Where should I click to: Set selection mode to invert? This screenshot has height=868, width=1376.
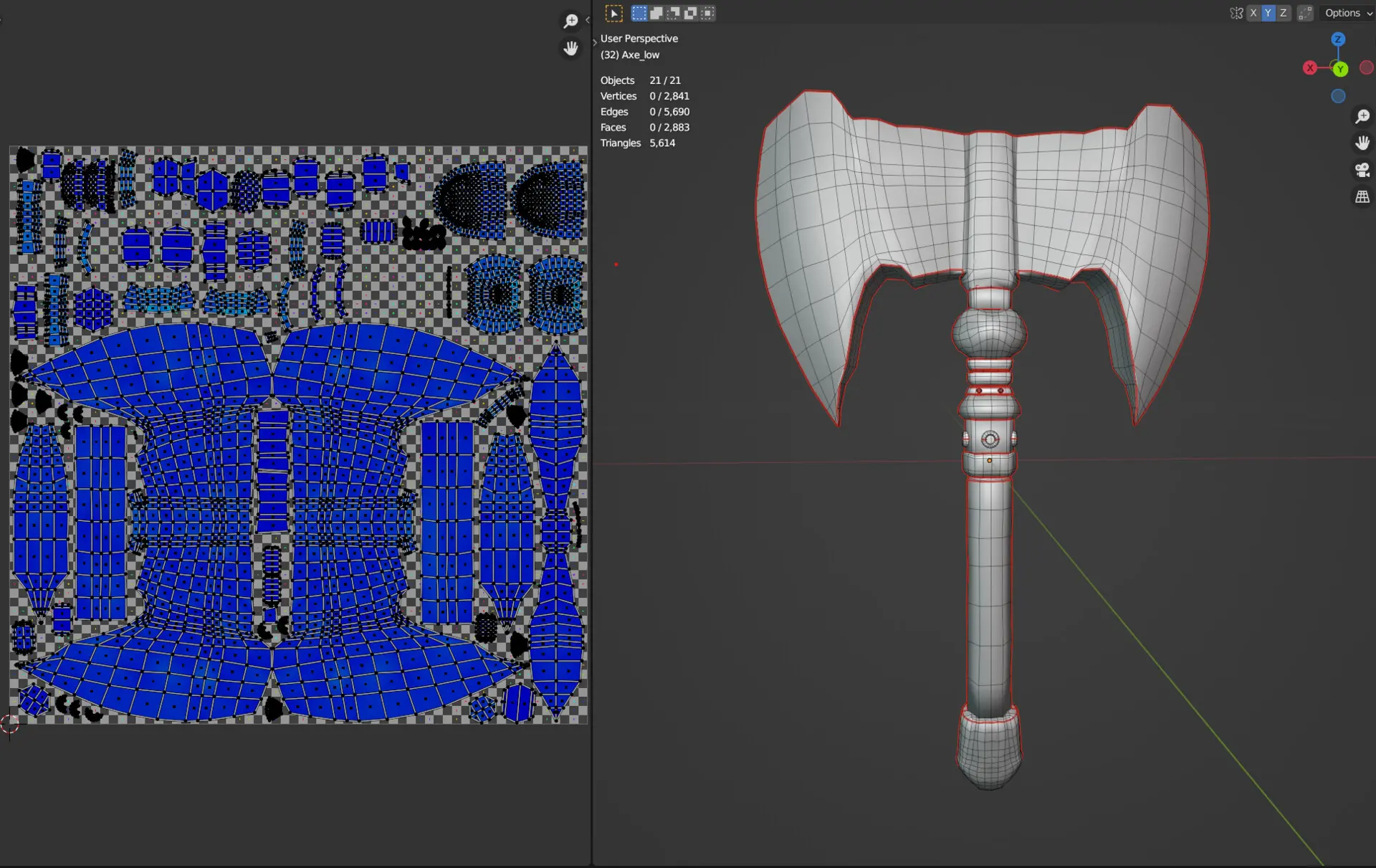(690, 13)
